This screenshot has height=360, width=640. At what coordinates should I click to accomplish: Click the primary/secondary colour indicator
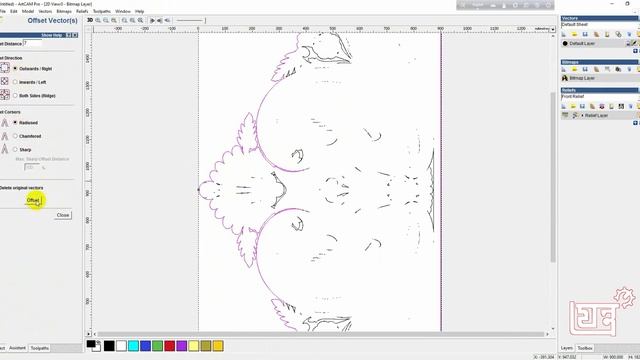[94, 346]
